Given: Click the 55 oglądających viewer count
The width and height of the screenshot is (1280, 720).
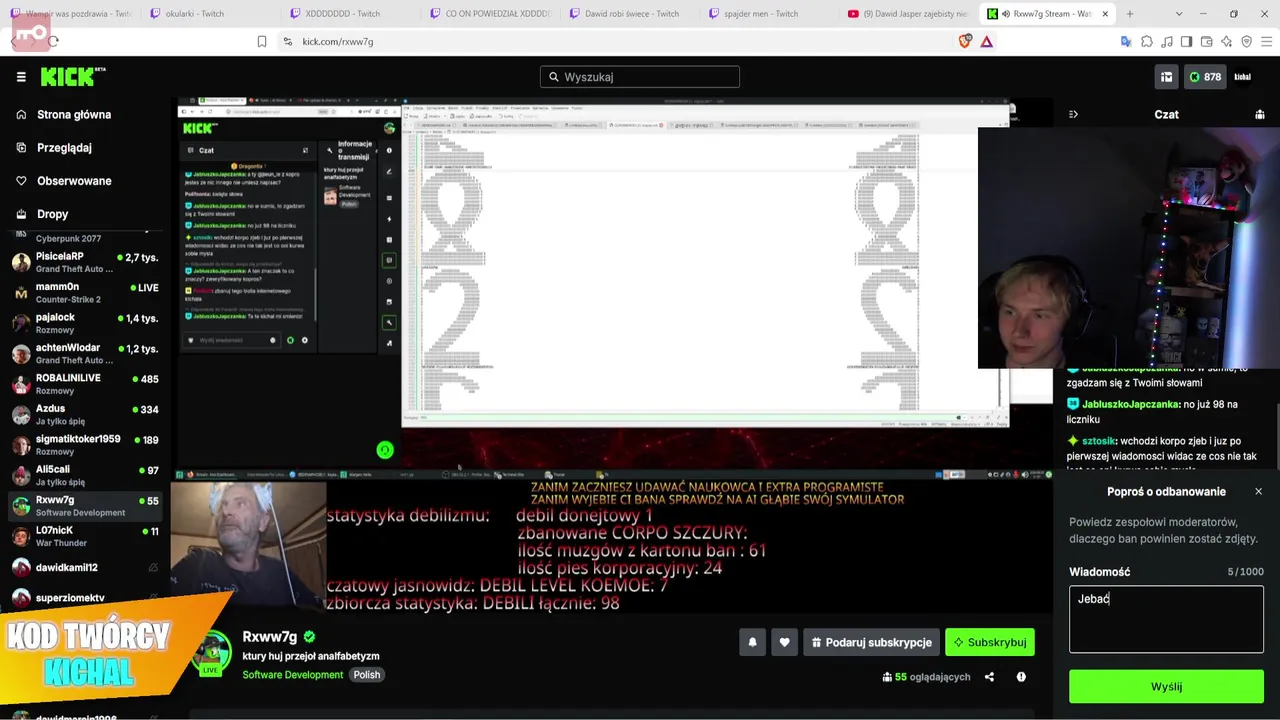Looking at the screenshot, I should coord(926,677).
